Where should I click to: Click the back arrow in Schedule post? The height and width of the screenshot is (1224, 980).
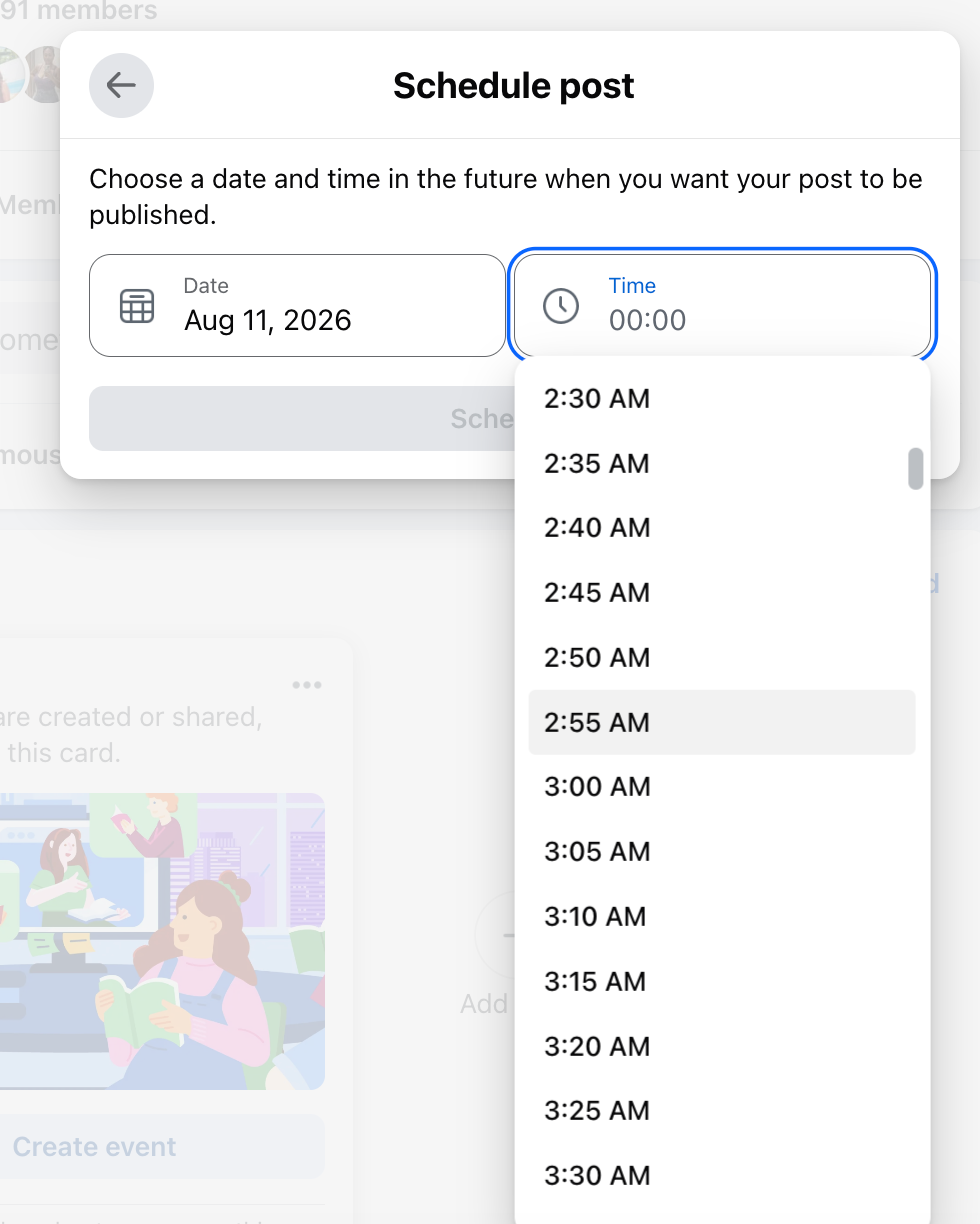(121, 85)
